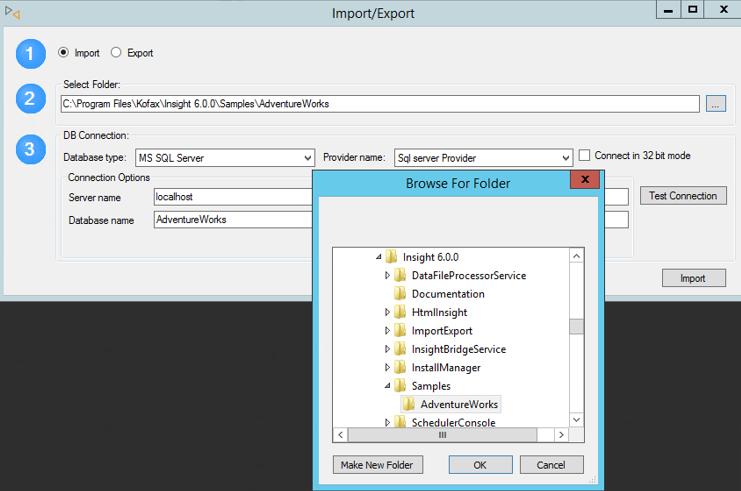
Task: Click the folder tree horizontal scrollbar thumb
Action: pyautogui.click(x=442, y=435)
